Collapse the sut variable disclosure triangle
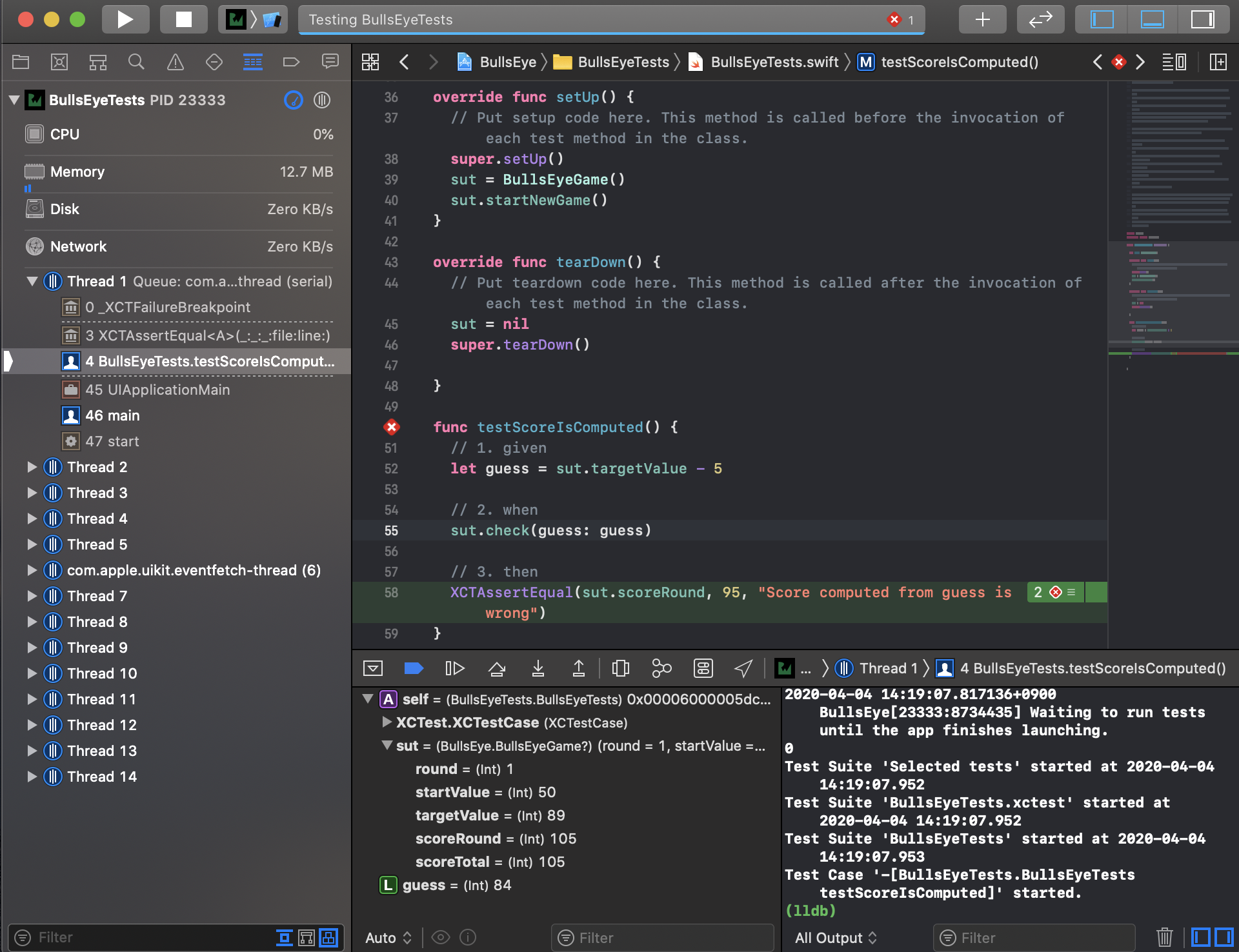This screenshot has width=1239, height=952. (387, 746)
